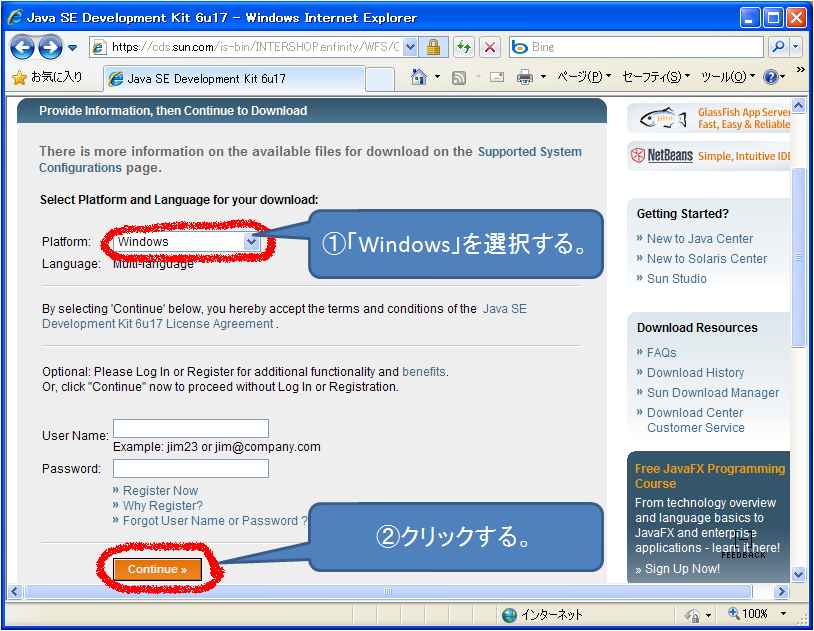The image size is (814, 631).
Task: Click the Home icon in command bar
Action: (418, 77)
